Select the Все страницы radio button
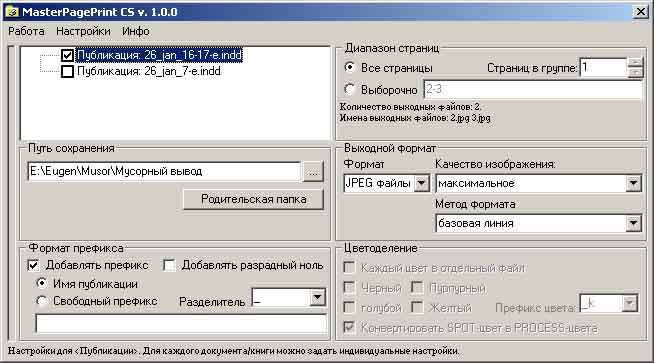The width and height of the screenshot is (654, 363). click(x=350, y=67)
